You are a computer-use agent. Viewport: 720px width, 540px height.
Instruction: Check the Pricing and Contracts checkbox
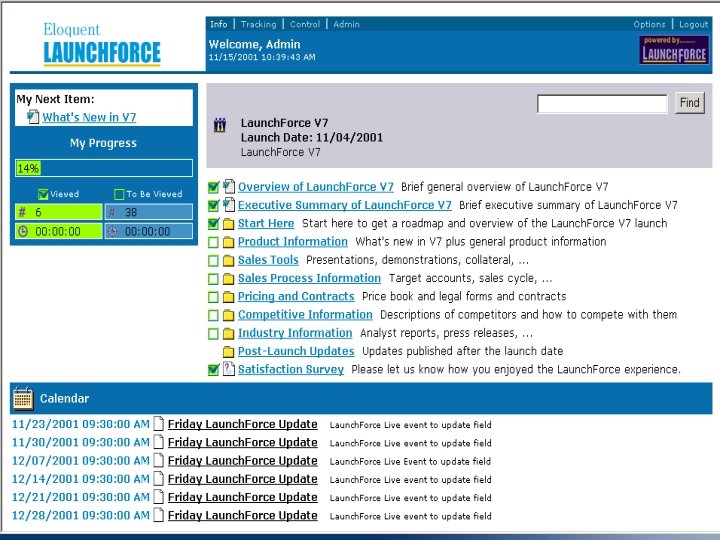point(213,297)
